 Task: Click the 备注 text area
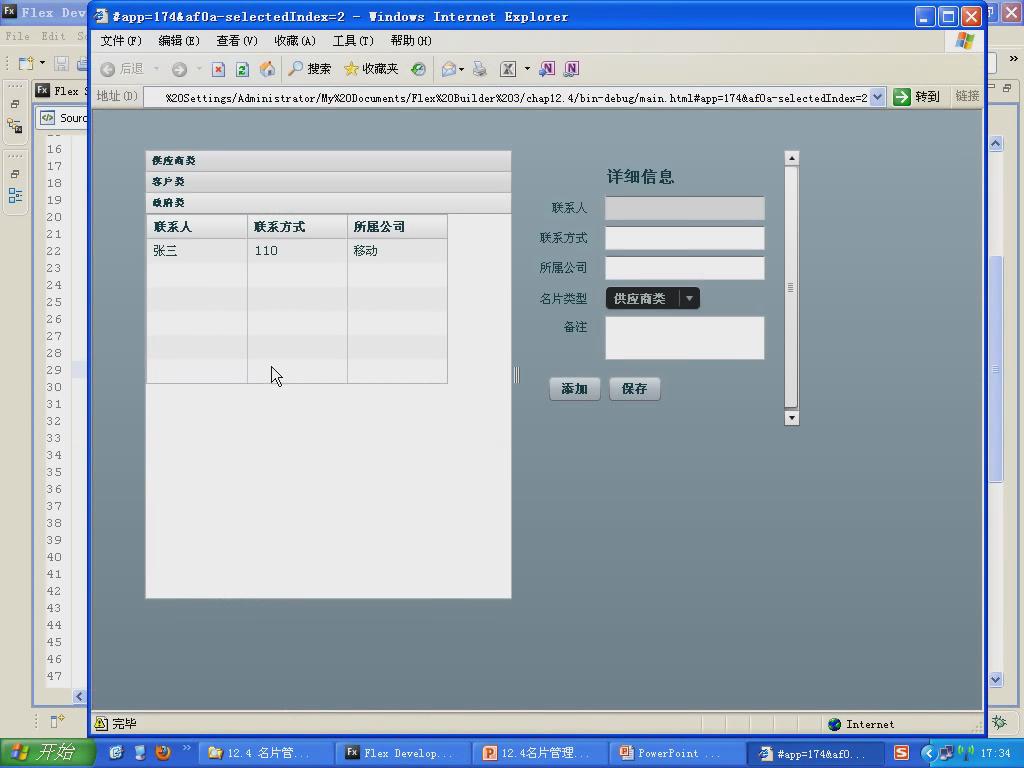pos(684,338)
